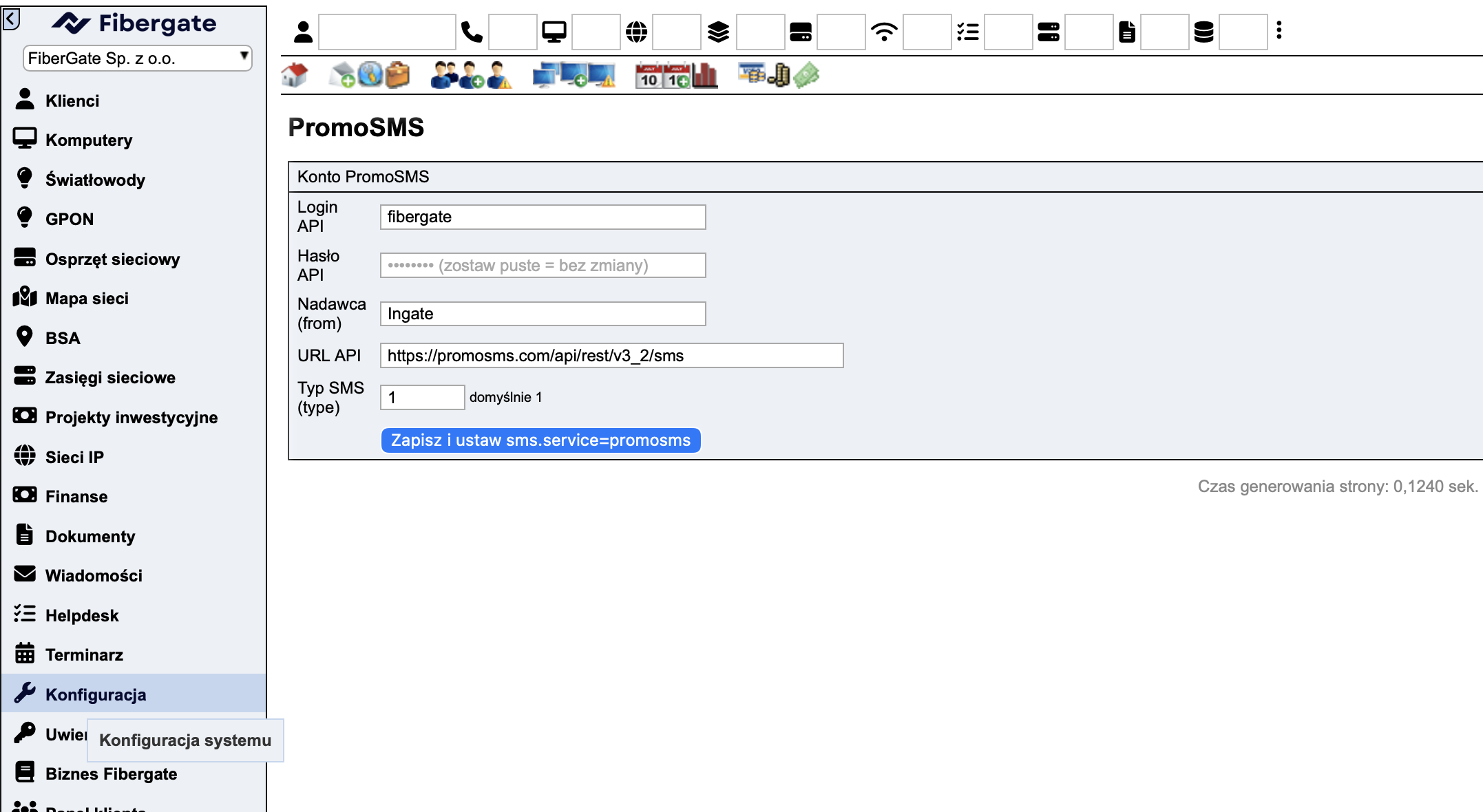
Task: Click the URL API input field
Action: click(611, 355)
